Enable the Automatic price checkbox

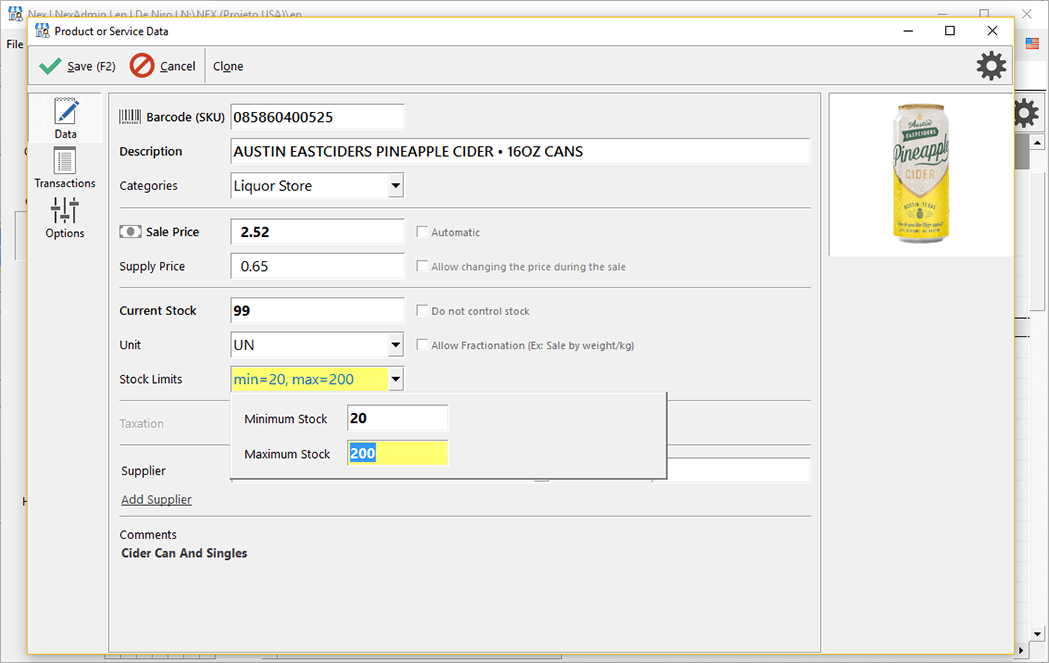pos(422,231)
